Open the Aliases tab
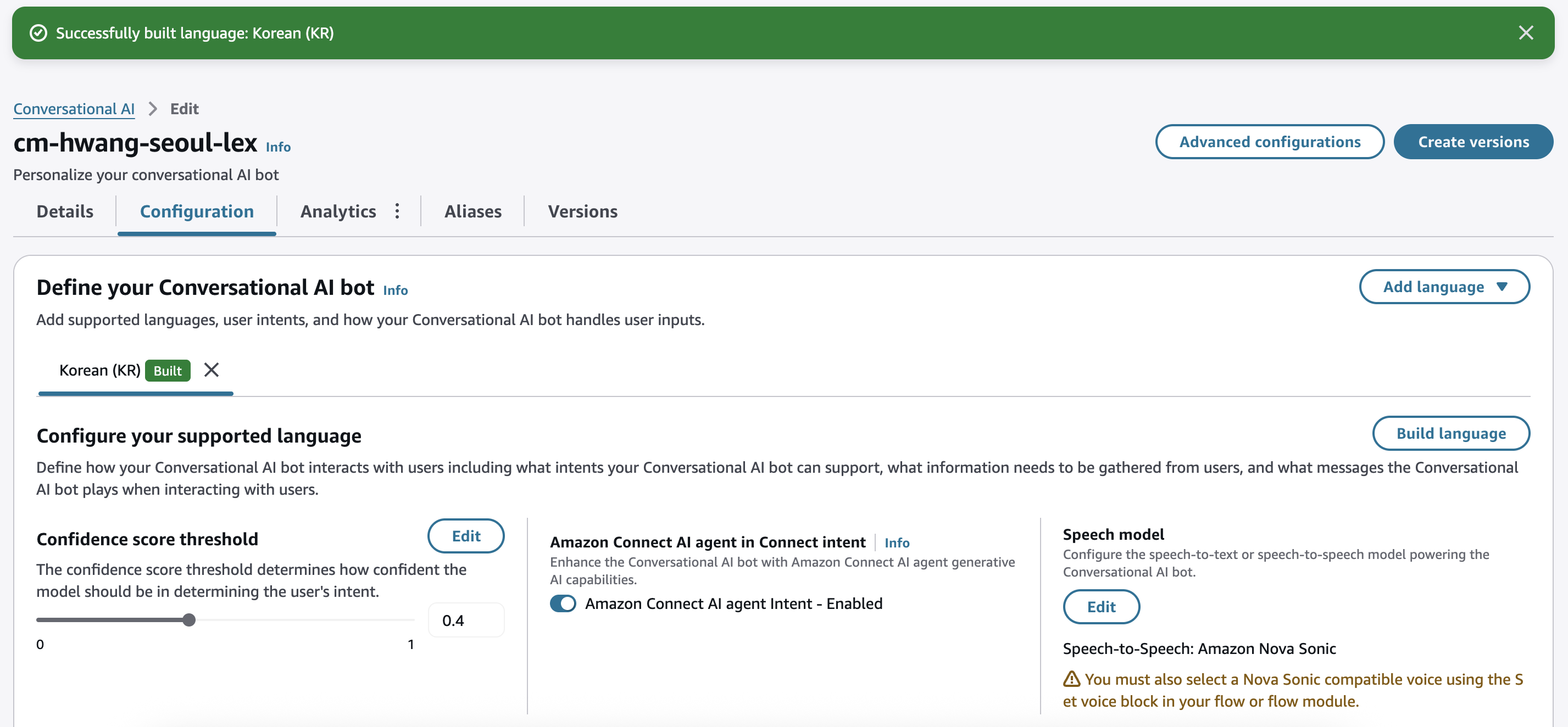 [x=473, y=211]
